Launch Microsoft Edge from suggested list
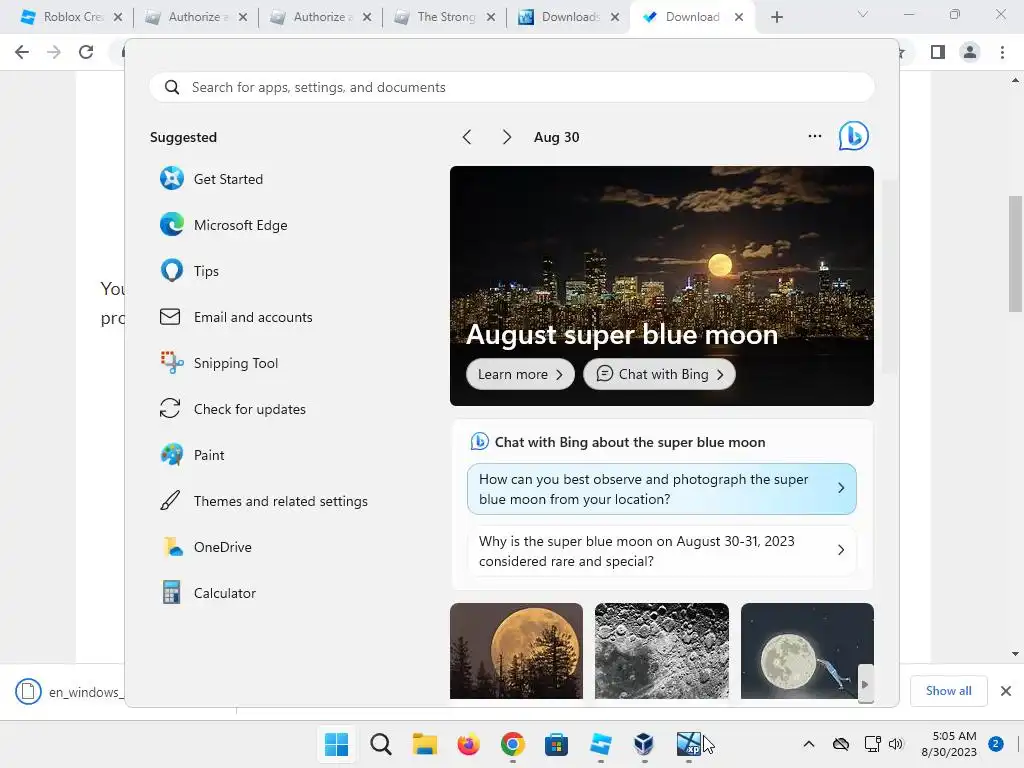 (x=223, y=225)
